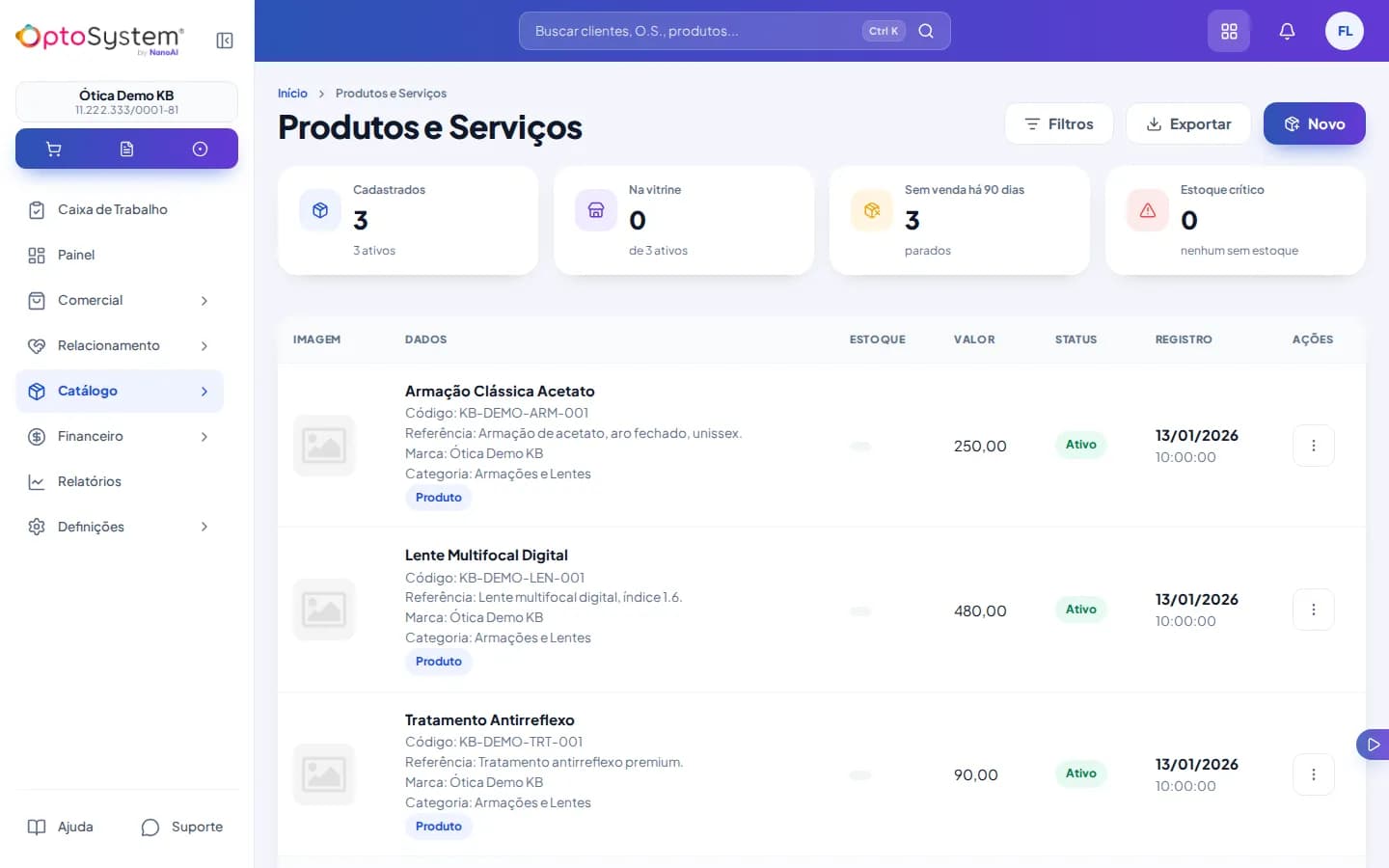Click the ESTOQUE column header

[x=878, y=339]
